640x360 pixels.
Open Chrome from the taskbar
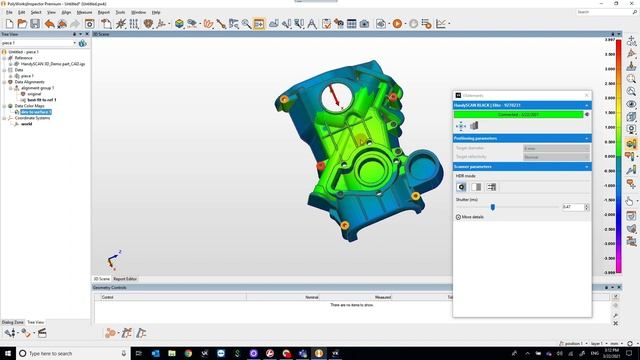(188, 353)
